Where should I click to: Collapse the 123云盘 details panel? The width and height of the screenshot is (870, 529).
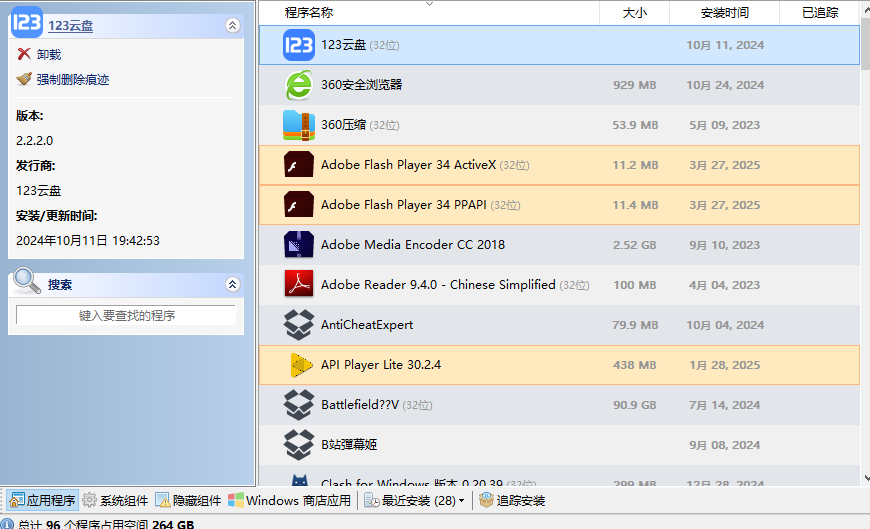[x=232, y=26]
